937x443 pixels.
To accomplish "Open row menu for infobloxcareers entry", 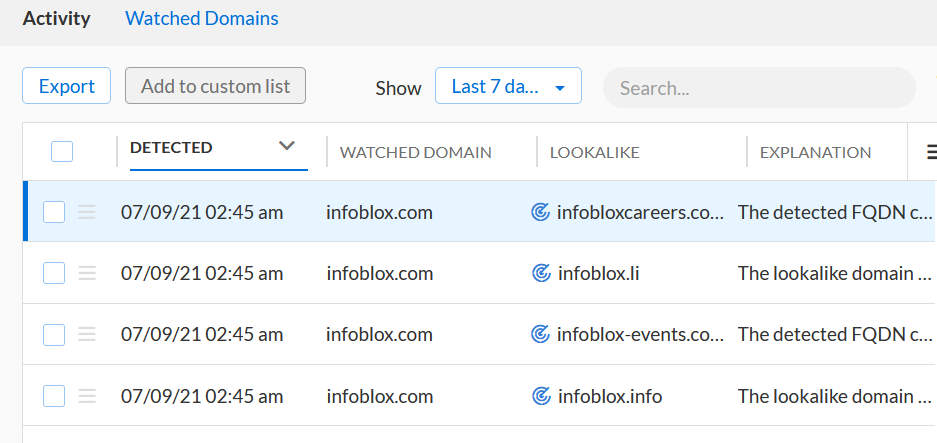I will click(87, 212).
